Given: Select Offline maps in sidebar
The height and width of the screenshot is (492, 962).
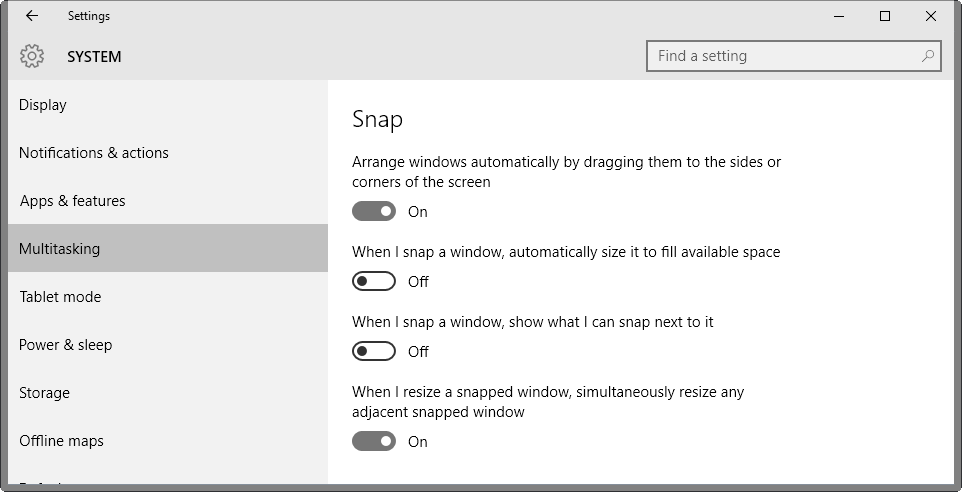Looking at the screenshot, I should (x=62, y=441).
